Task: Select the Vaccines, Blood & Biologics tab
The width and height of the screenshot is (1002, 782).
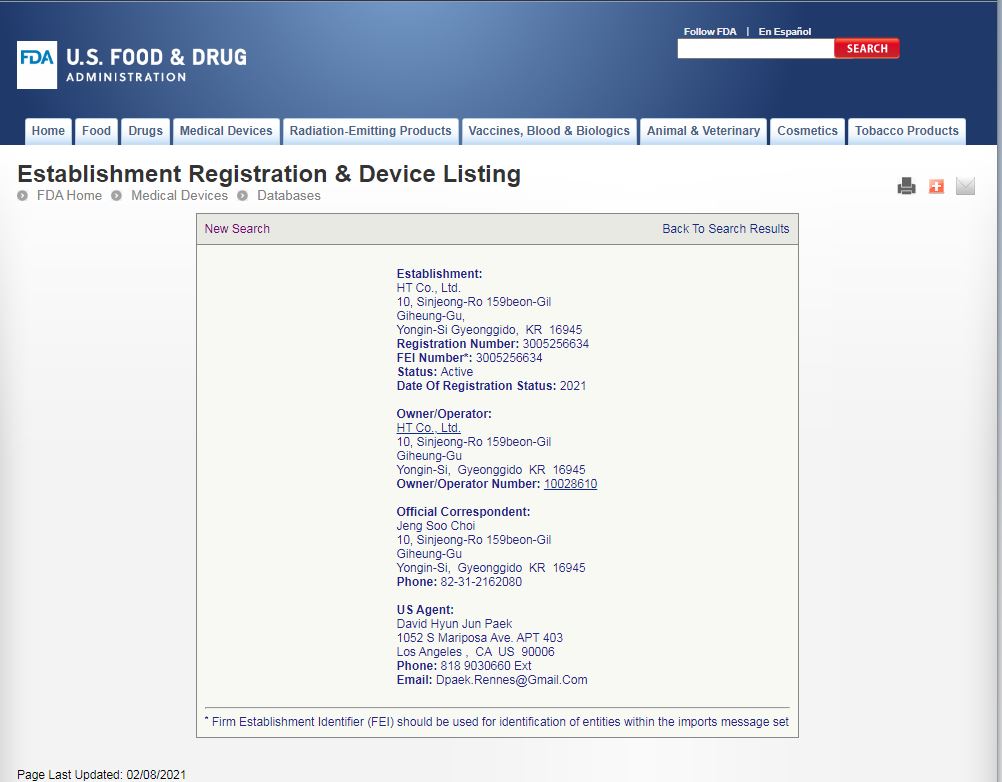Action: (x=549, y=131)
